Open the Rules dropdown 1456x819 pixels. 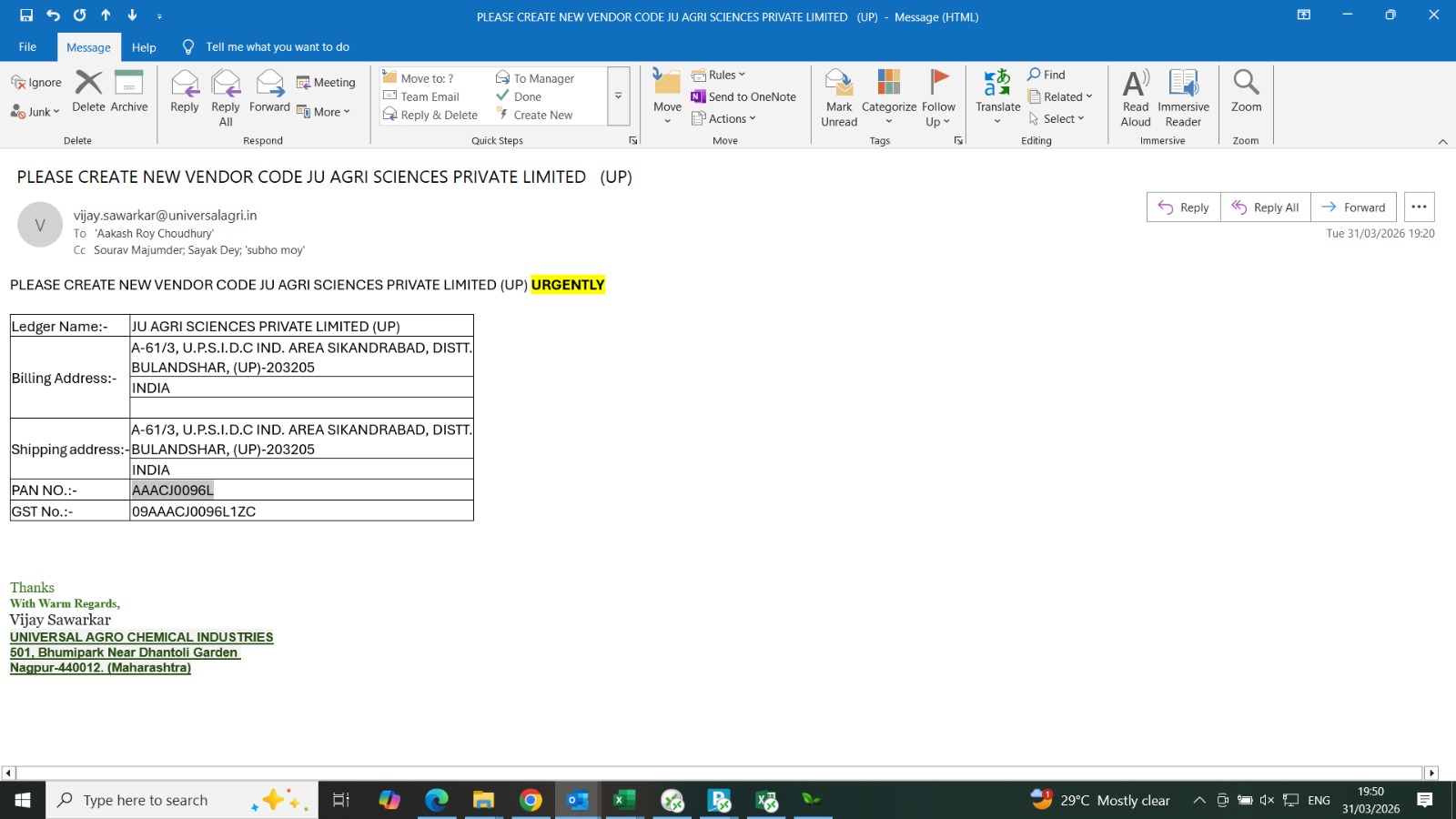coord(719,75)
